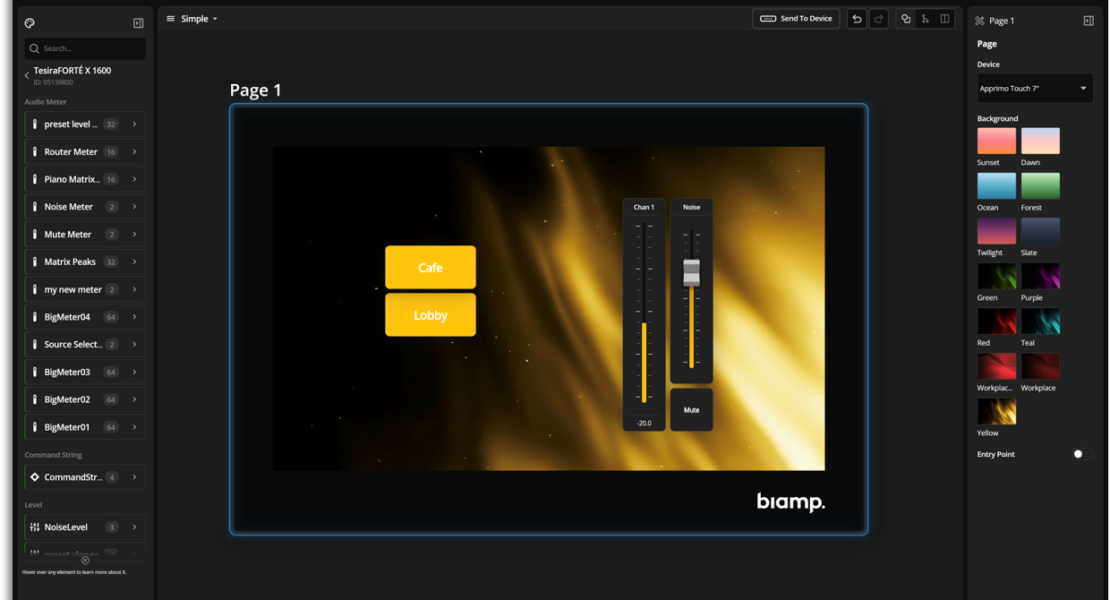The image size is (1110, 600).
Task: Choose the Teal background swatch
Action: tap(1040, 321)
